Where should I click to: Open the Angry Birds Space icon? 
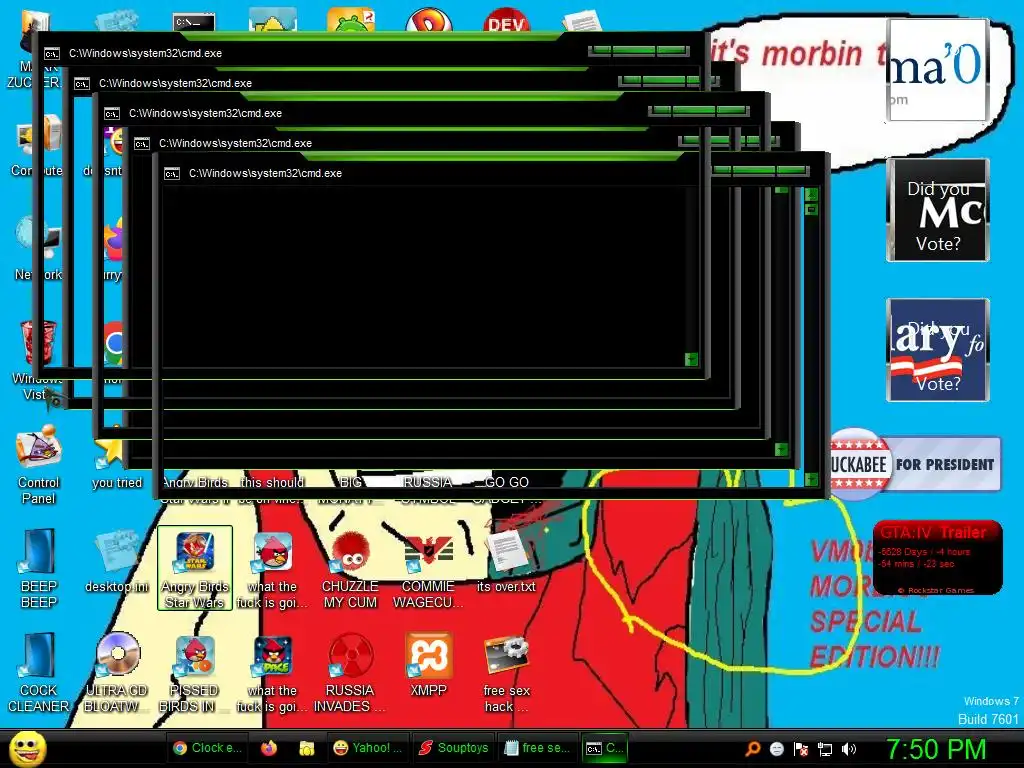pyautogui.click(x=272, y=673)
